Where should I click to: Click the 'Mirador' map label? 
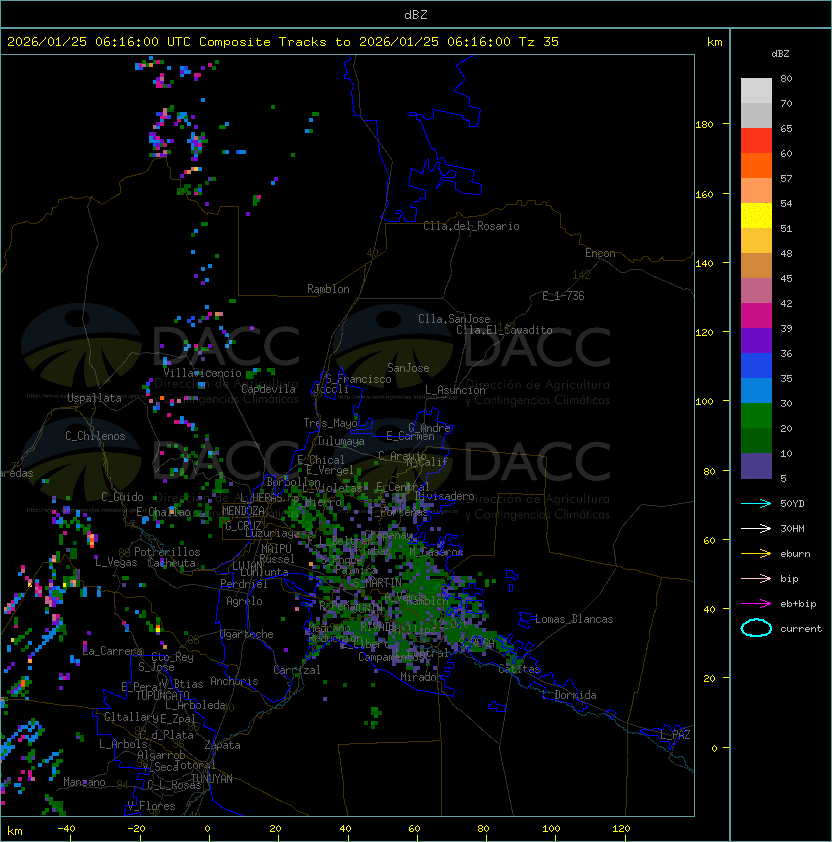coord(422,677)
